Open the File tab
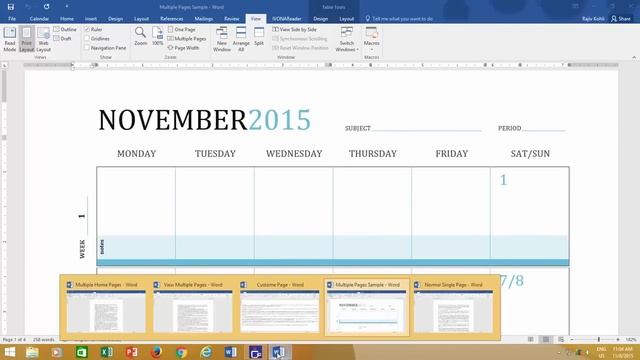This screenshot has width=640, height=360. (x=12, y=19)
